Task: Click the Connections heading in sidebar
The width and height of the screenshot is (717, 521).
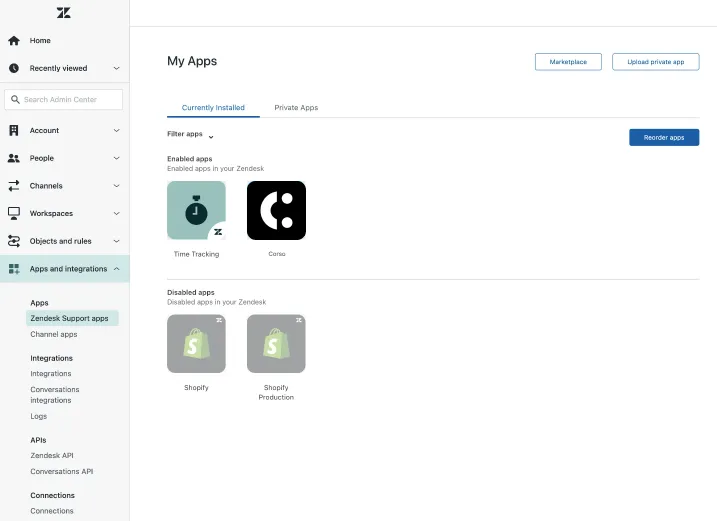Action: [53, 495]
